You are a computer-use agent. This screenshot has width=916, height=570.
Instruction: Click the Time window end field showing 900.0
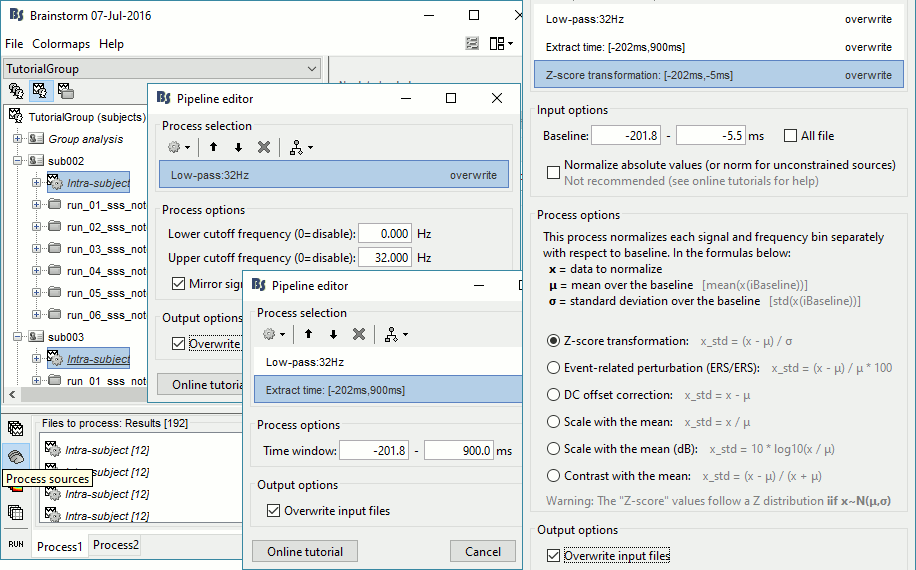coord(459,450)
